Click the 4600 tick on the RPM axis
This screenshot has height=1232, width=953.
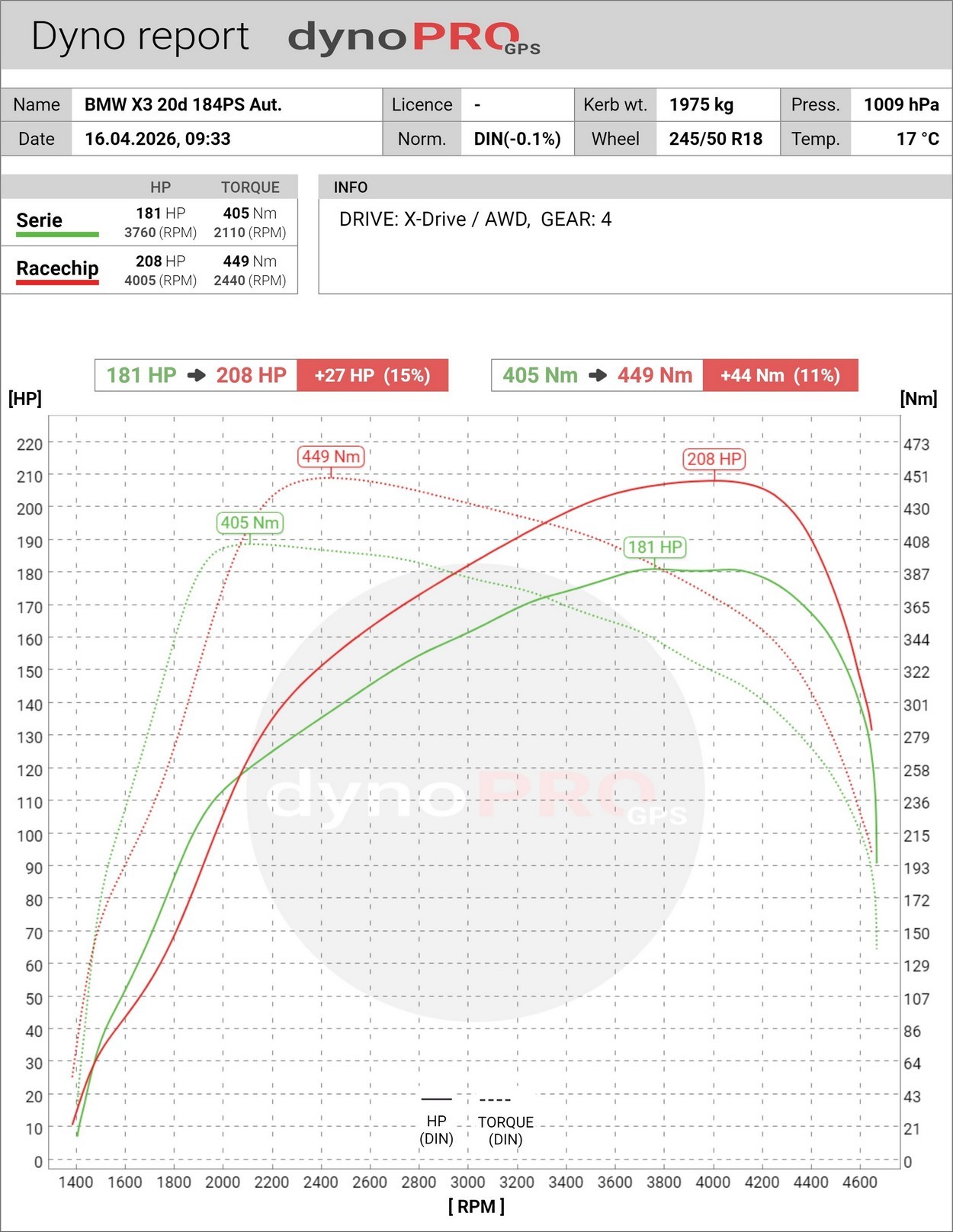(860, 1182)
